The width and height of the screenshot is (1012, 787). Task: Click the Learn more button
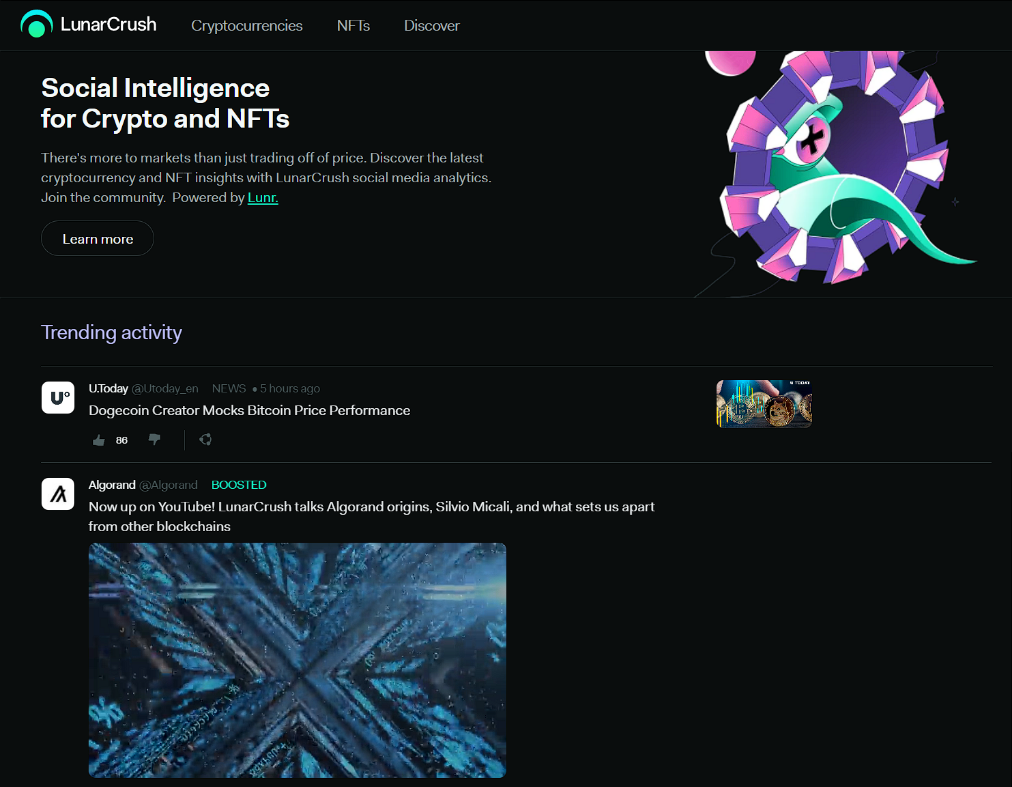[x=97, y=239]
